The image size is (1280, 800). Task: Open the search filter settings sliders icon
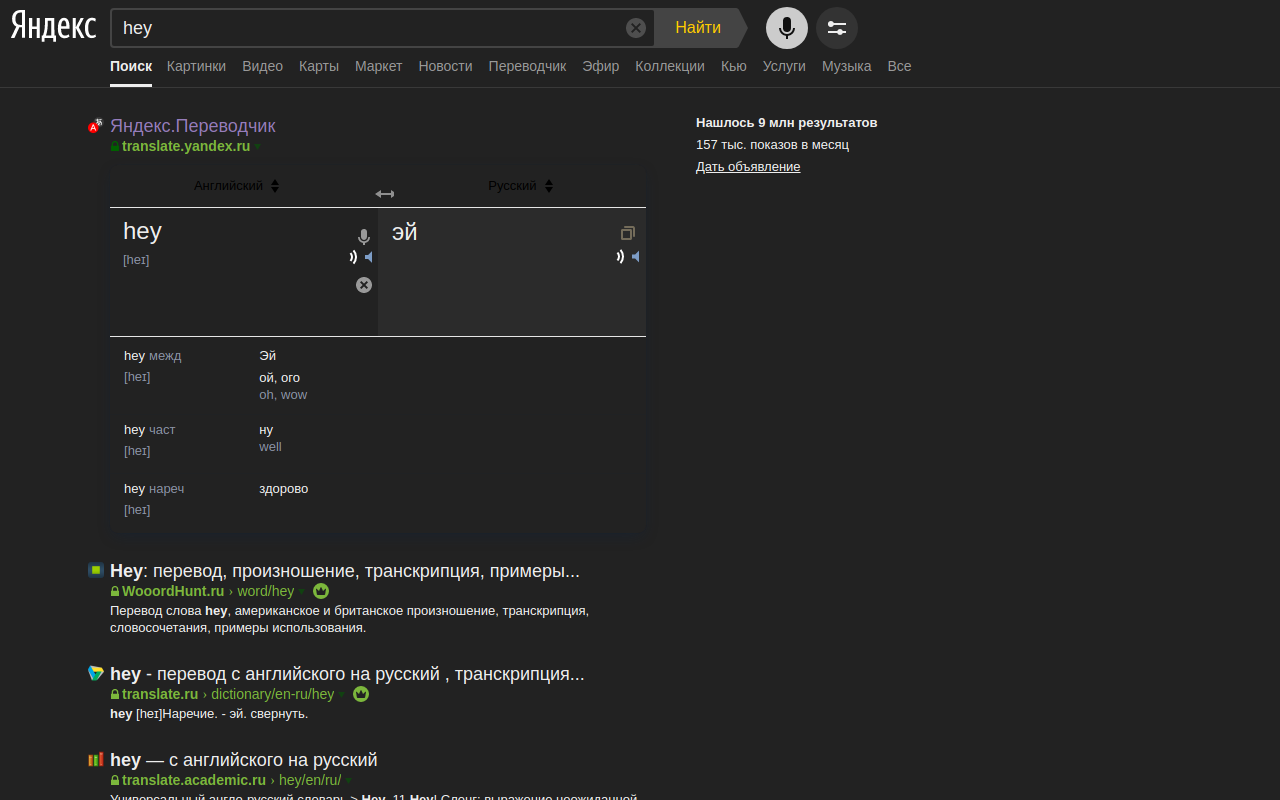coord(837,28)
